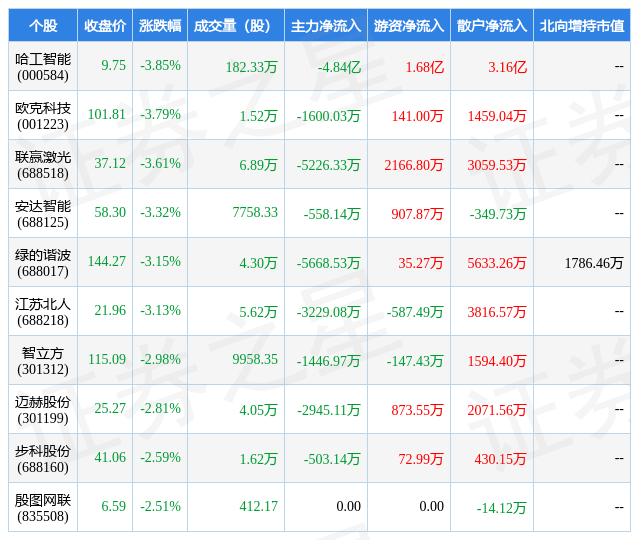
Task: Click hot money inflow 2166.80万
Action: click(x=414, y=165)
